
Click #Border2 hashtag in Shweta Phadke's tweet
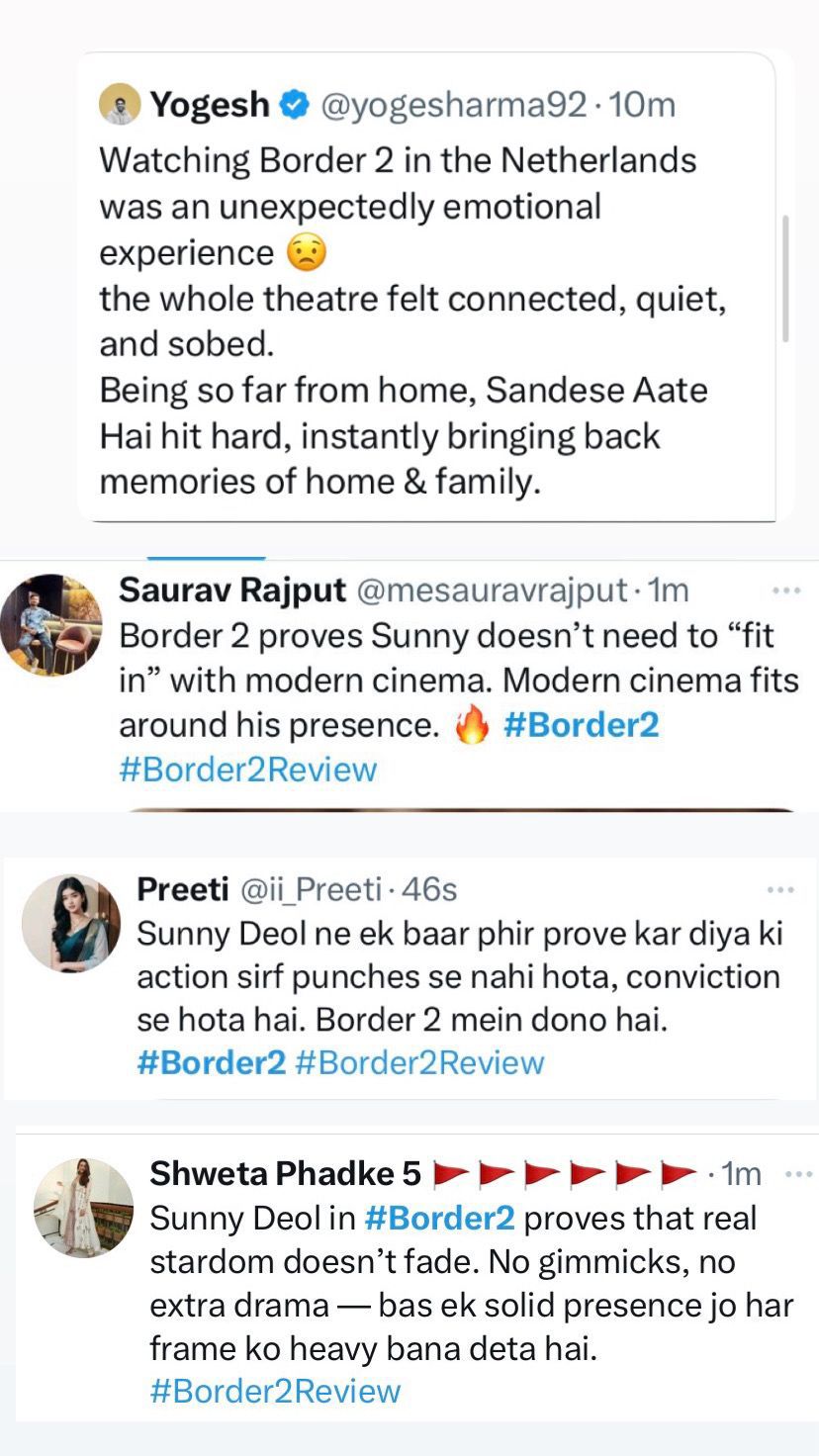[439, 1219]
